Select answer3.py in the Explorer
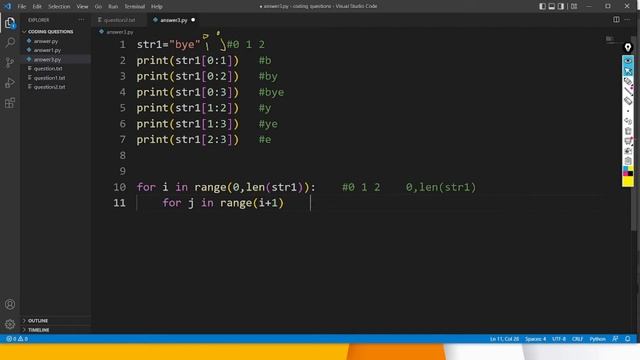This screenshot has width=640, height=360. 47,59
